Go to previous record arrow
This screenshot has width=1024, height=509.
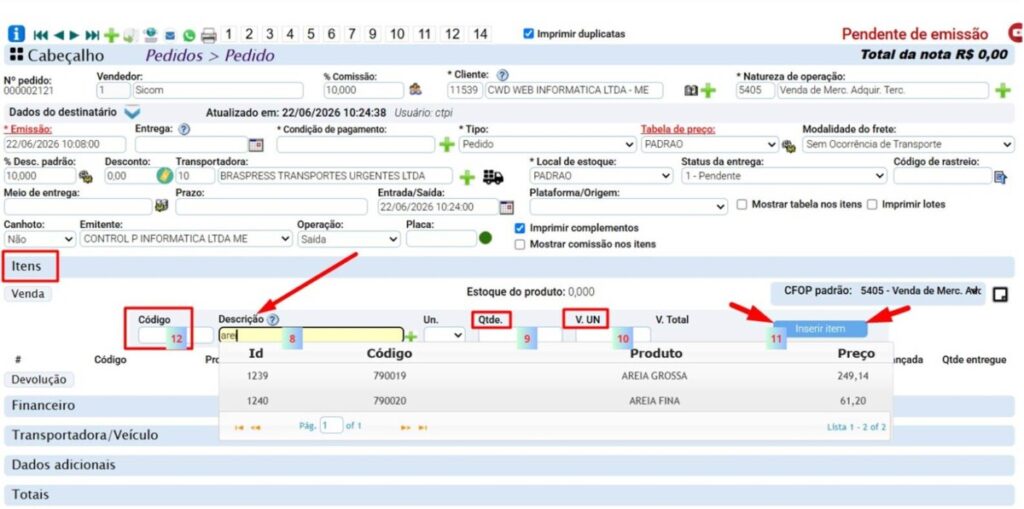59,35
